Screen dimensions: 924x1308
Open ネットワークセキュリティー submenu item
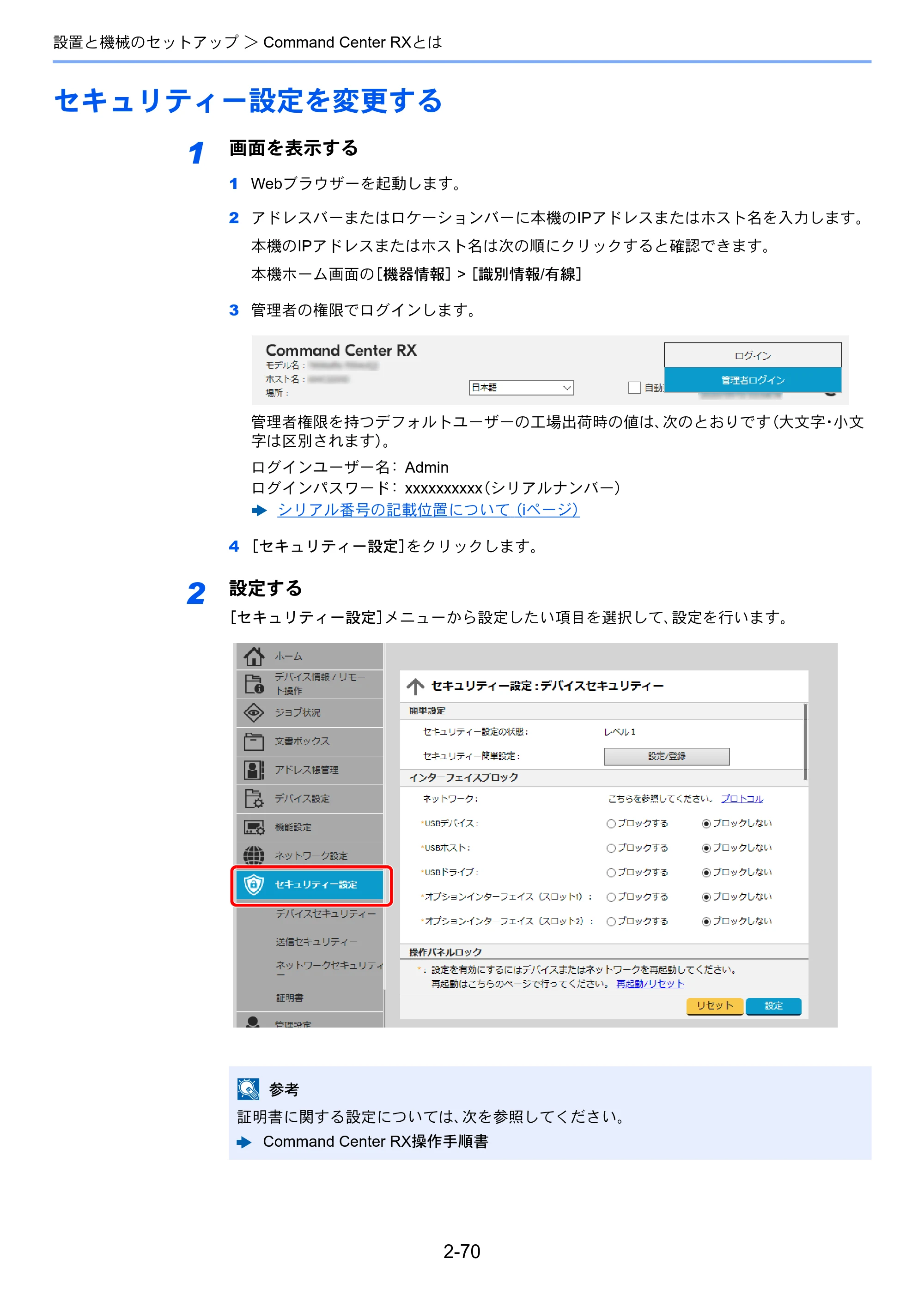(x=329, y=969)
